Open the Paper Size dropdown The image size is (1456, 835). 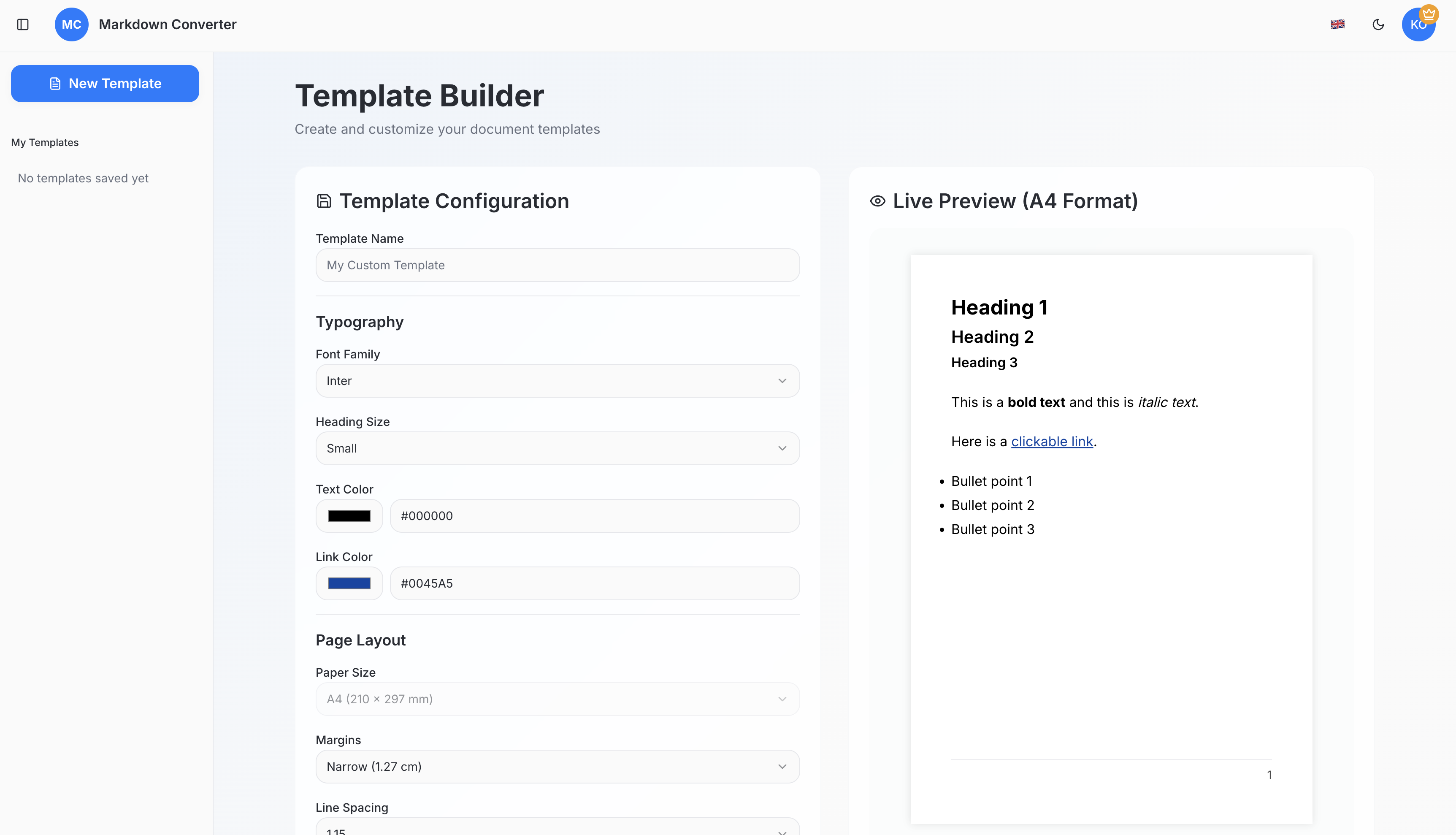[x=557, y=699]
